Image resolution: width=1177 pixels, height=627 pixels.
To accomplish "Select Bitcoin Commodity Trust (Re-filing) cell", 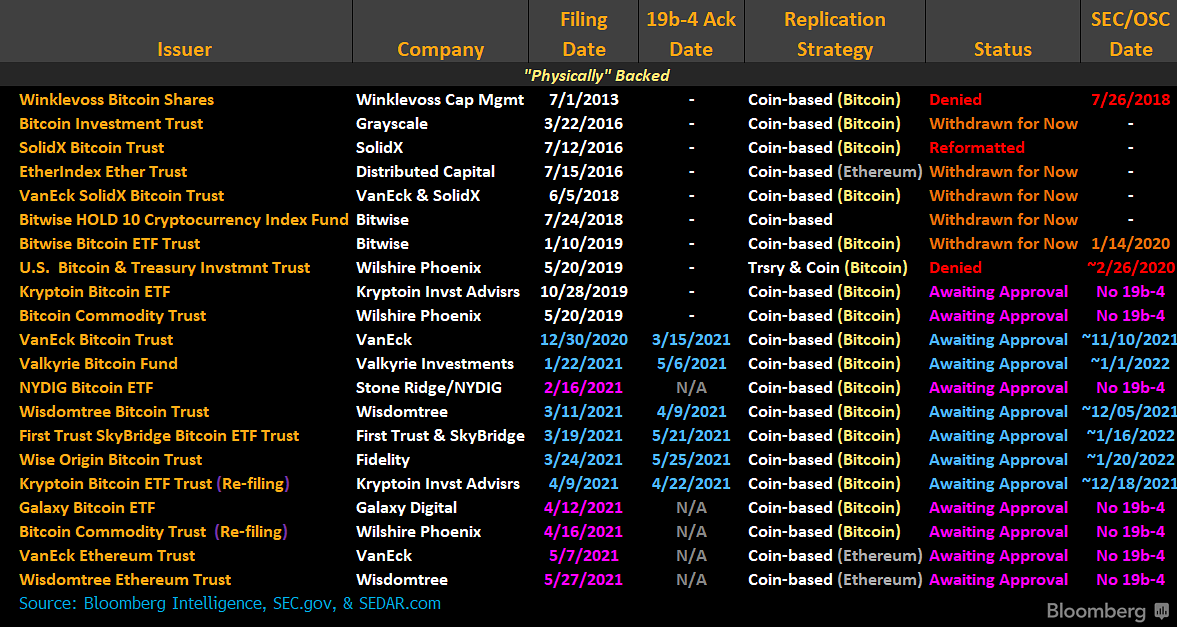I will tap(154, 532).
